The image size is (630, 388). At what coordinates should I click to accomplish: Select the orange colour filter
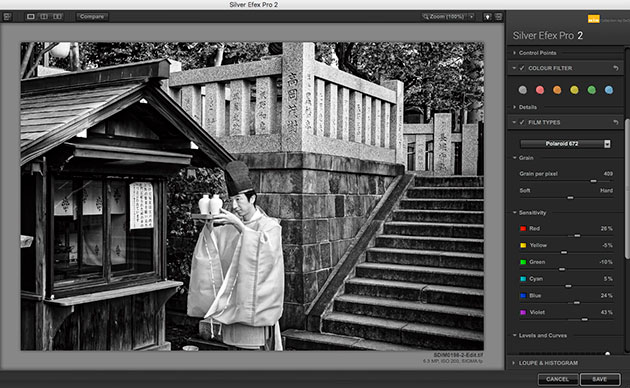(557, 90)
